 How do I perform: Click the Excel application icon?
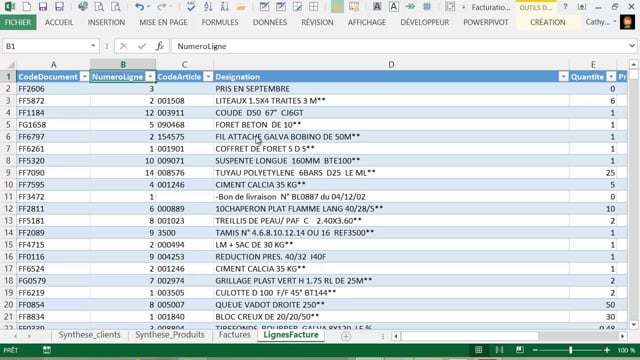pos(9,7)
